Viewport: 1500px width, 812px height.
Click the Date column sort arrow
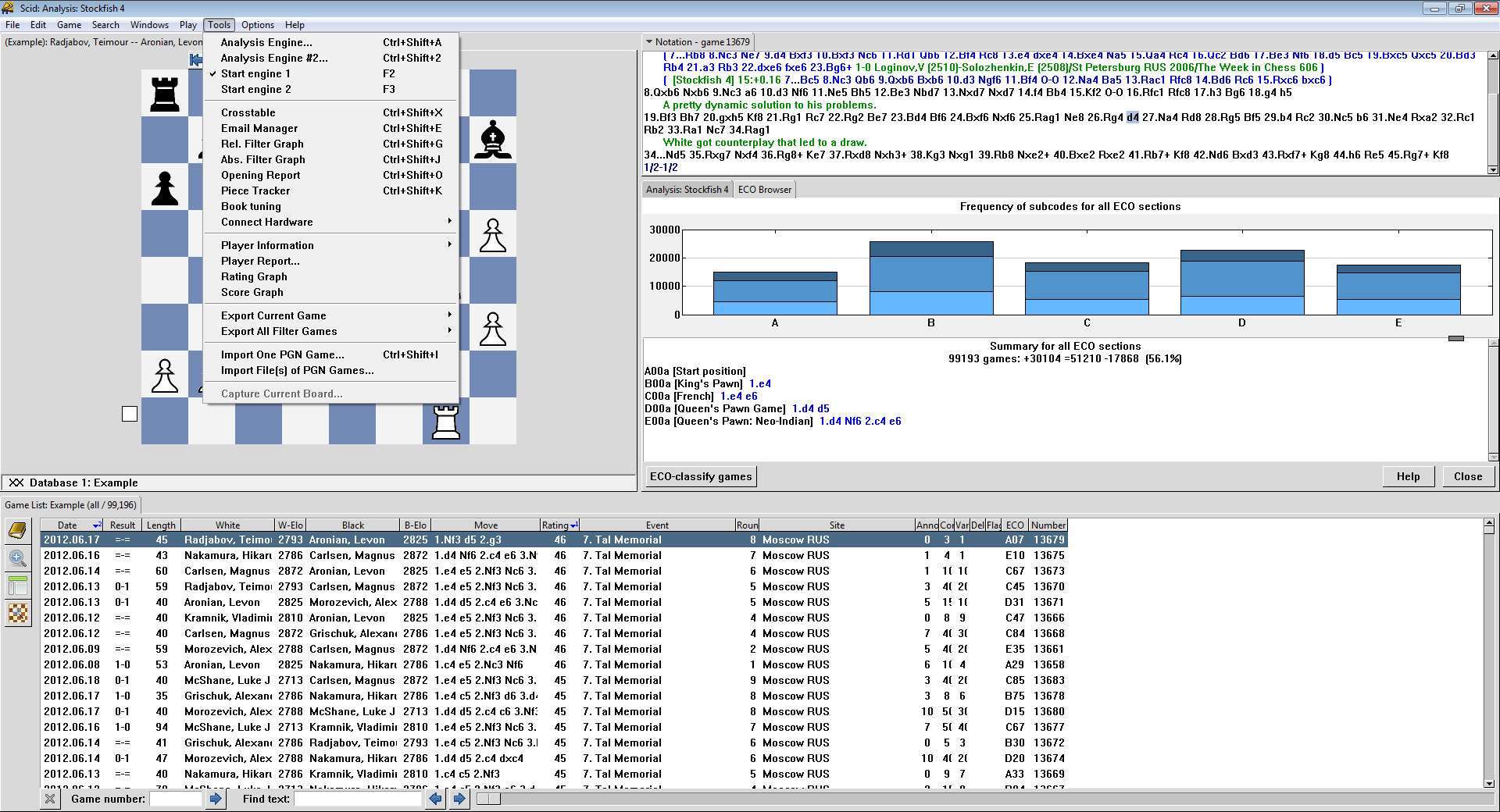[97, 524]
